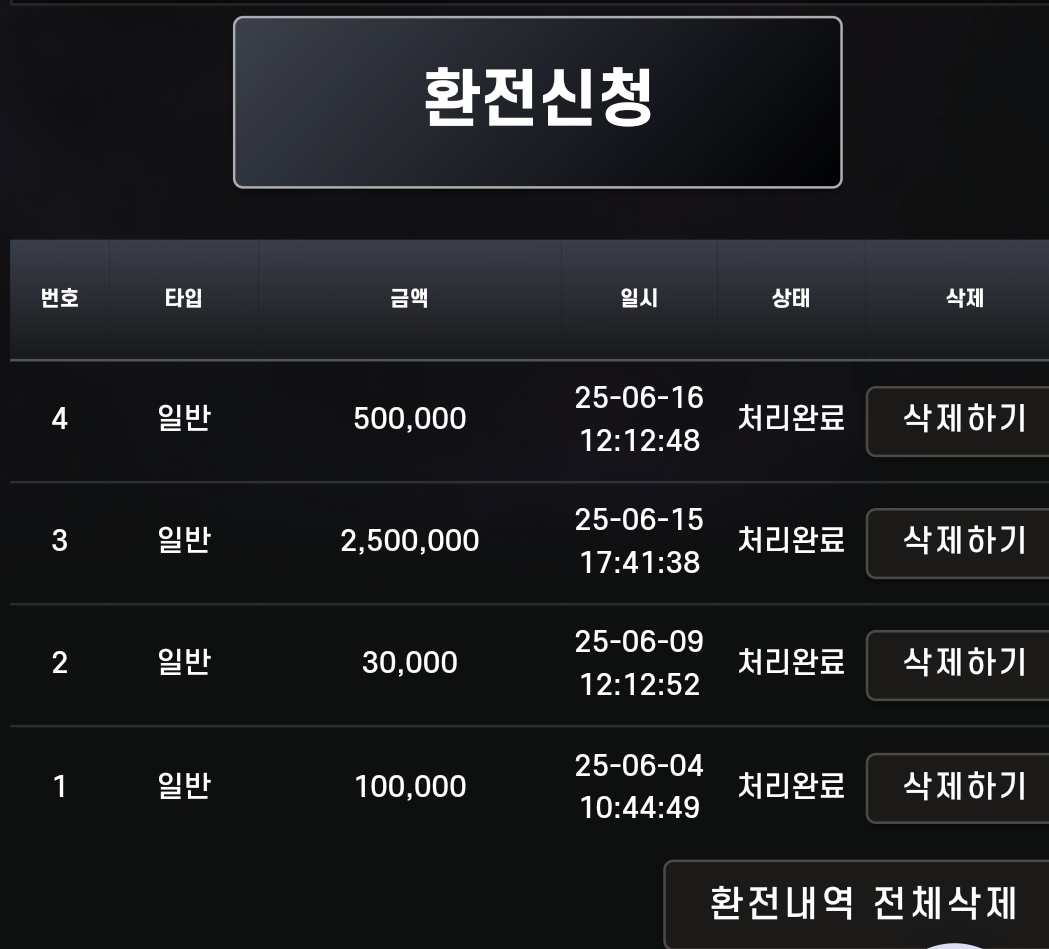Select the 삭제 column header
Viewport: 1049px width, 949px height.
(x=965, y=298)
